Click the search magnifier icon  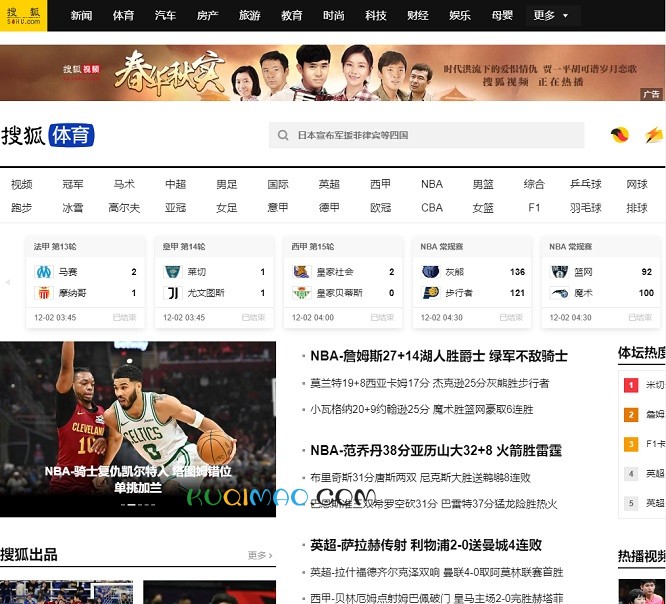point(283,135)
